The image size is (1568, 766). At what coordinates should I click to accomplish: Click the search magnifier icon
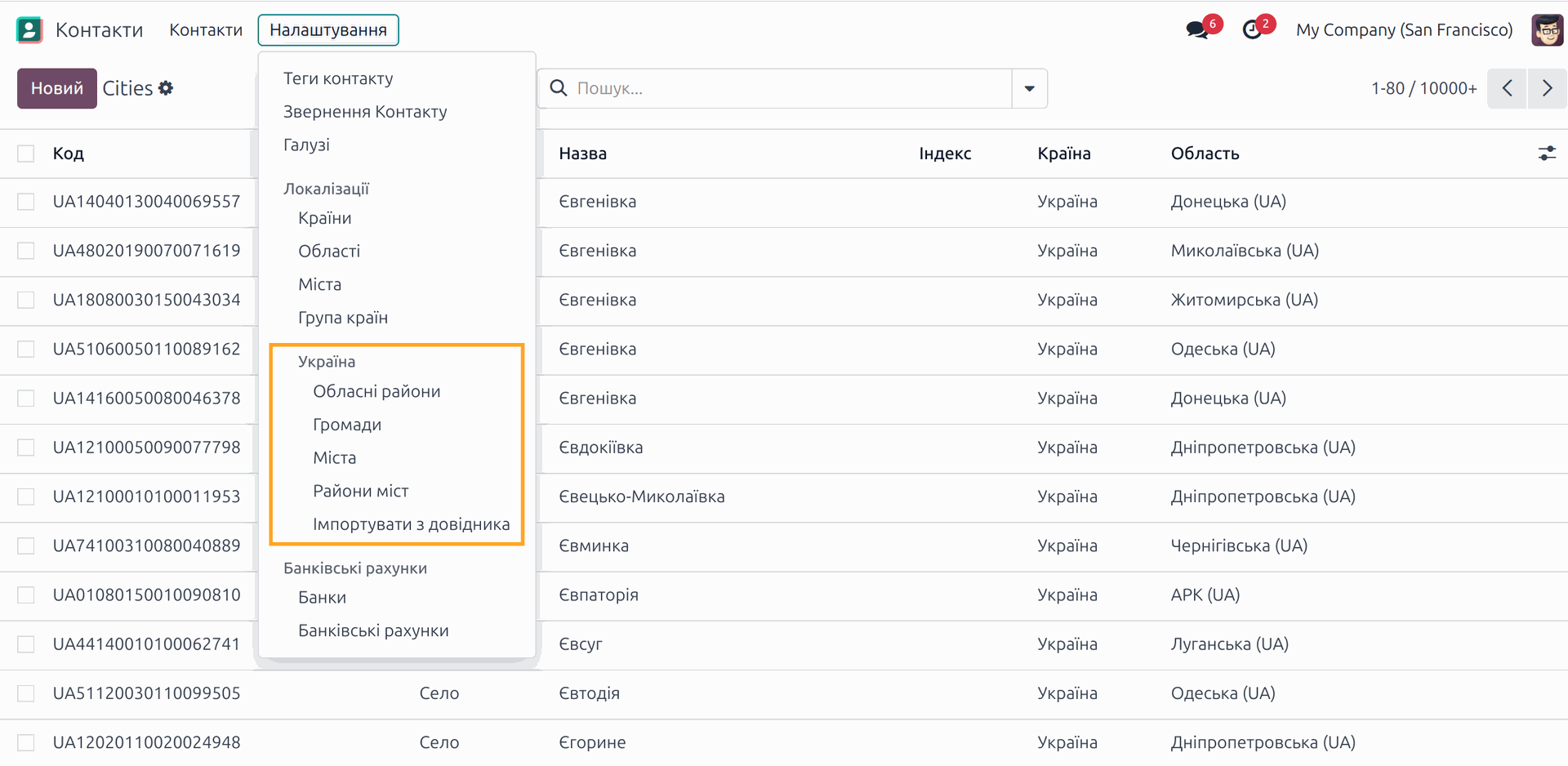[559, 88]
